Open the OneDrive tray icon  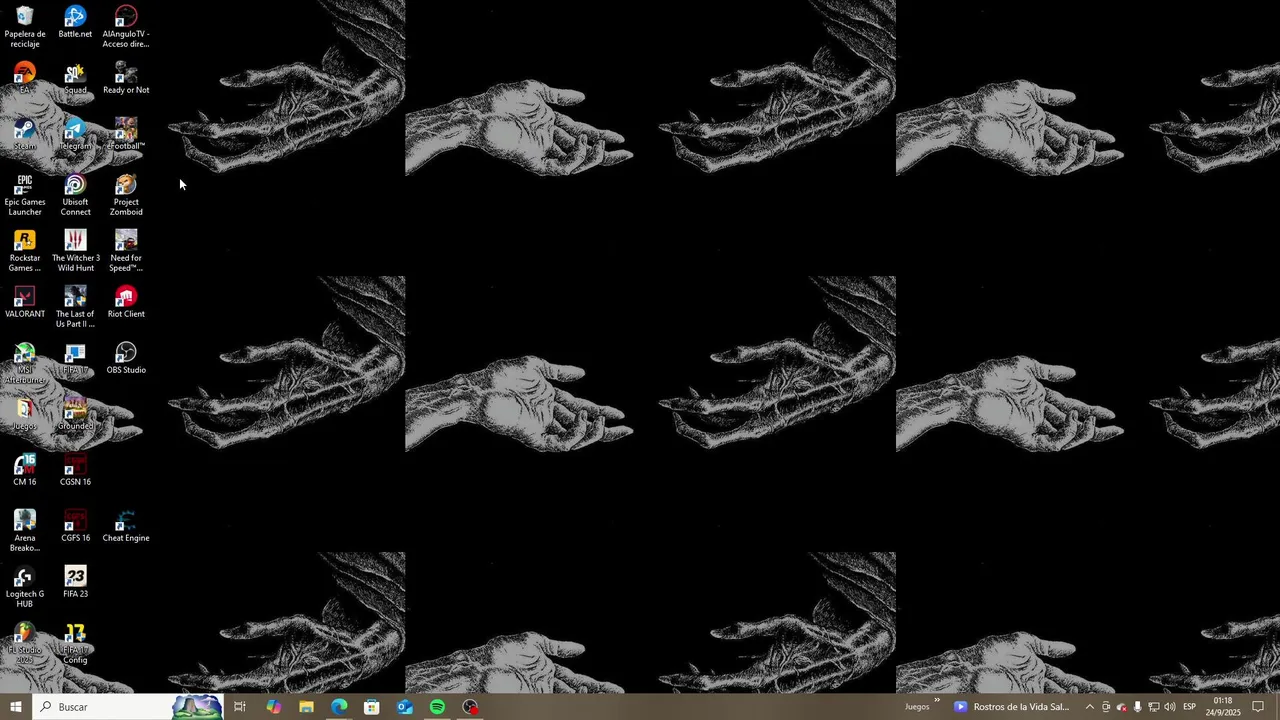[x=1122, y=707]
